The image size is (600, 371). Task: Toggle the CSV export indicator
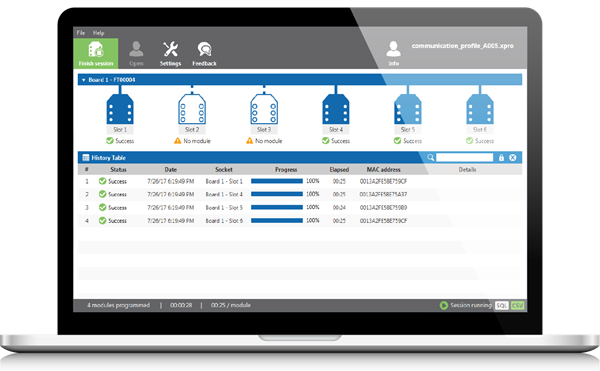click(517, 305)
